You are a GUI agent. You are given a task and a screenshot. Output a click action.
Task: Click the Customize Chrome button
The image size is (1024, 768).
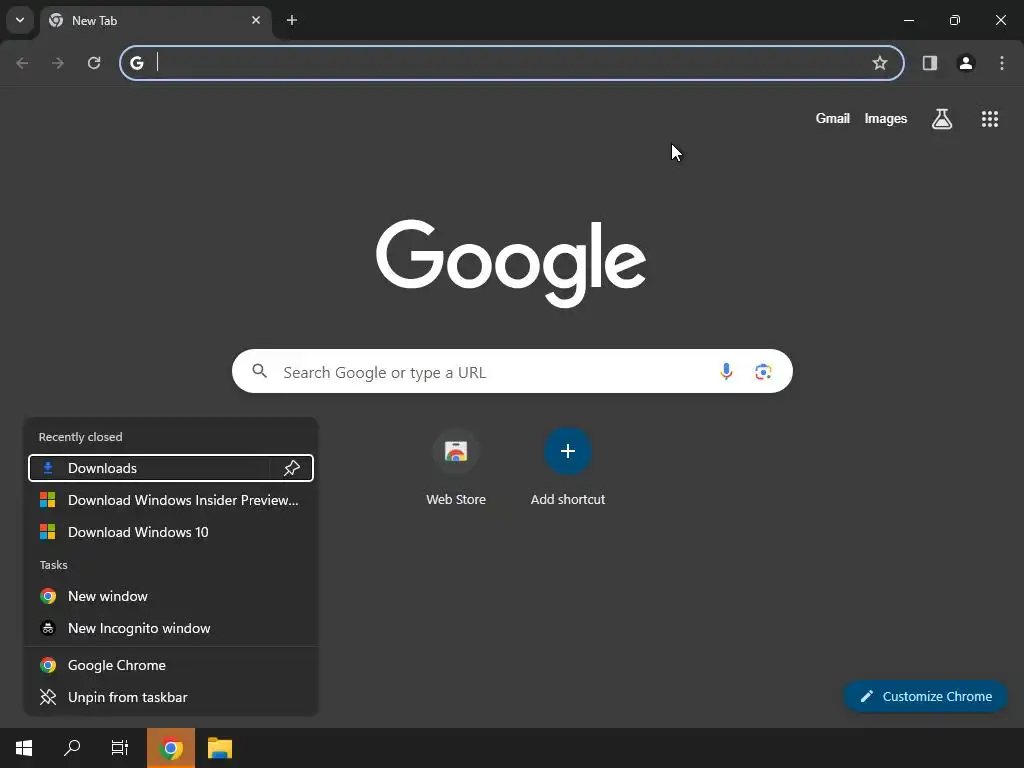[925, 696]
